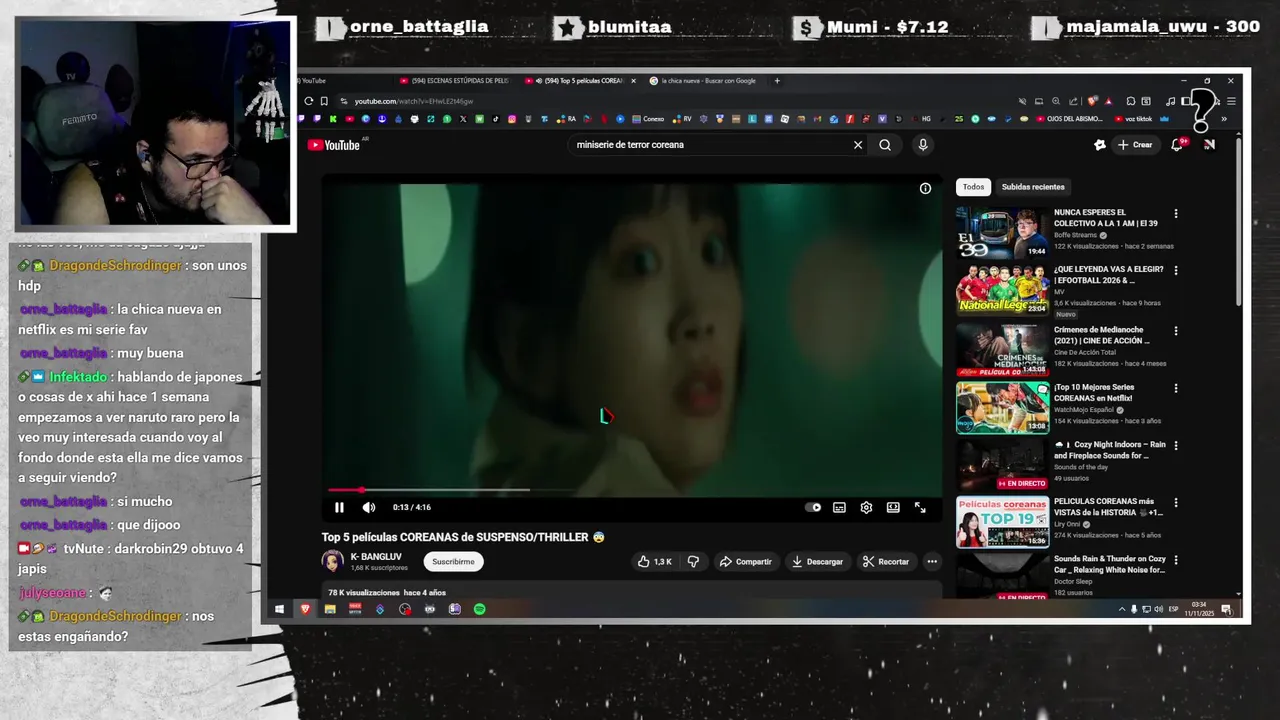Viewport: 1280px width, 720px height.
Task: Open the 'Conexo' bookmark in the bookmarks bar
Action: [x=647, y=119]
